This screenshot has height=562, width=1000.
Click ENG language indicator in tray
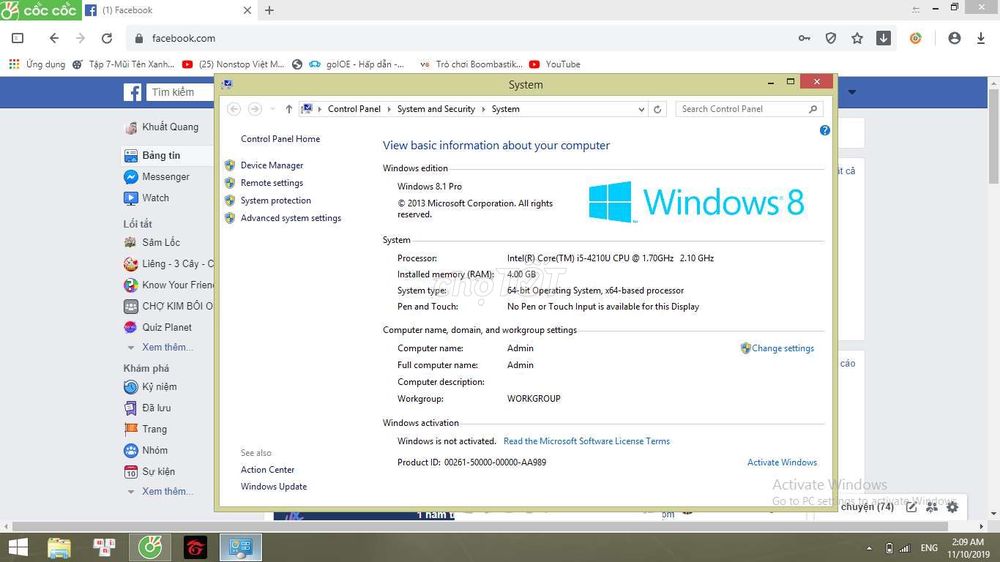tap(929, 548)
